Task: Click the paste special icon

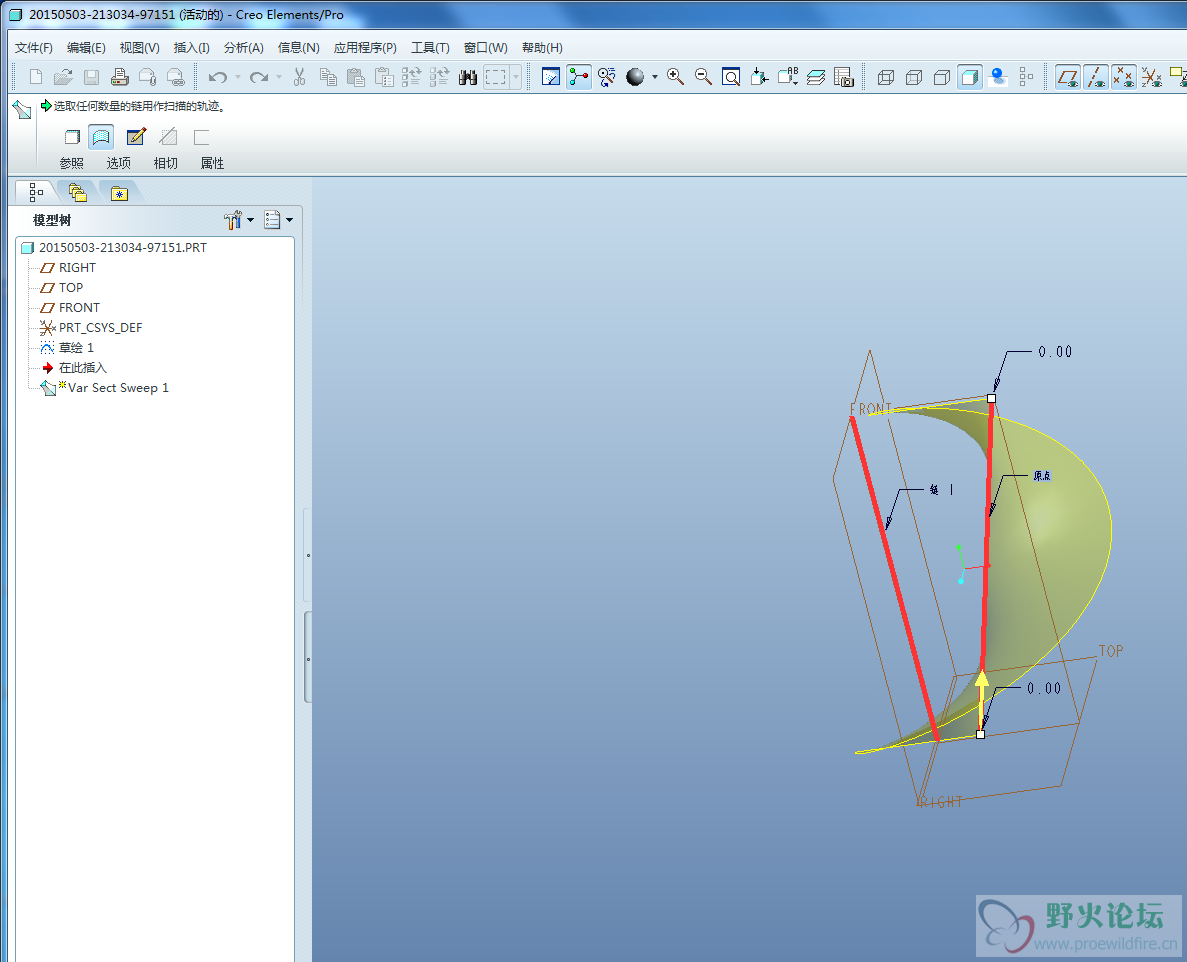Action: coord(384,76)
